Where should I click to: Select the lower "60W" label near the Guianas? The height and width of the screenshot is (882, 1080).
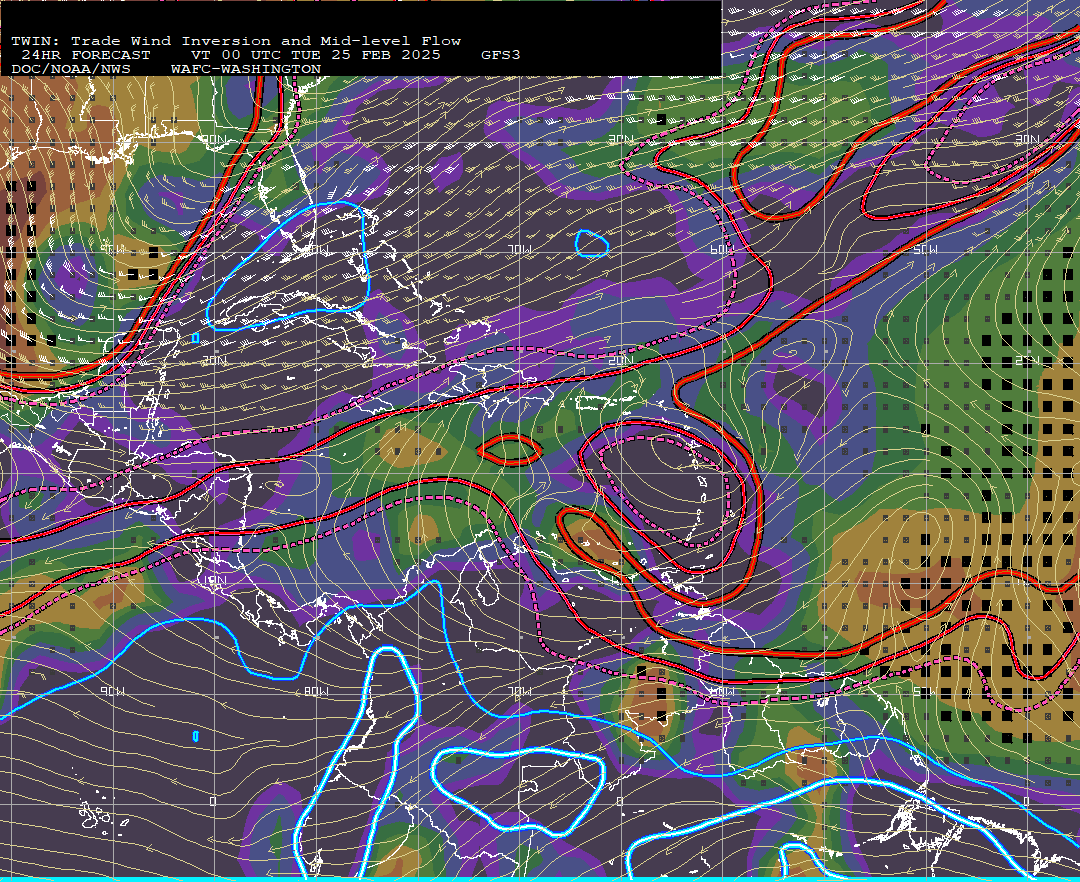pyautogui.click(x=721, y=691)
